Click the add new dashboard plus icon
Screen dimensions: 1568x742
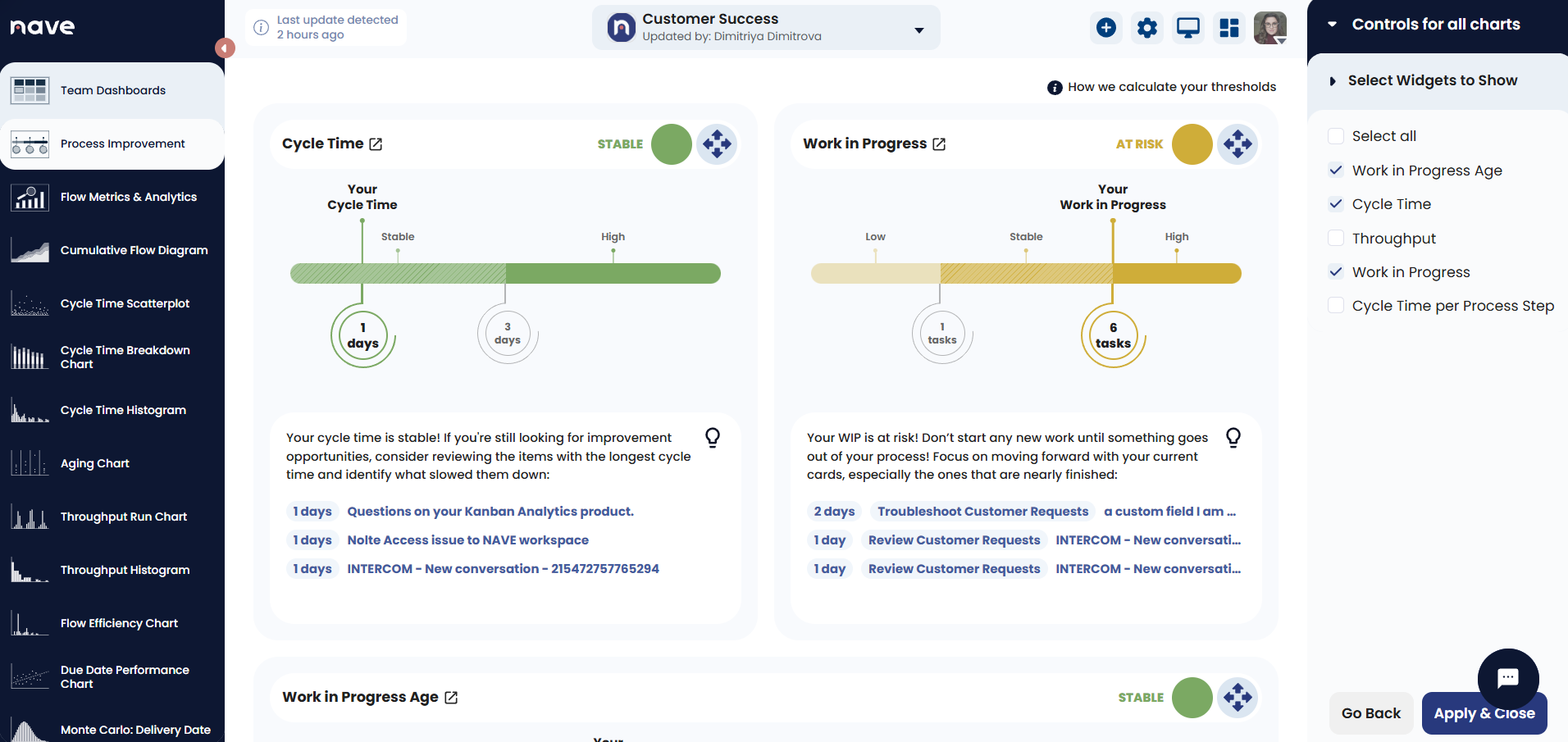point(1105,27)
